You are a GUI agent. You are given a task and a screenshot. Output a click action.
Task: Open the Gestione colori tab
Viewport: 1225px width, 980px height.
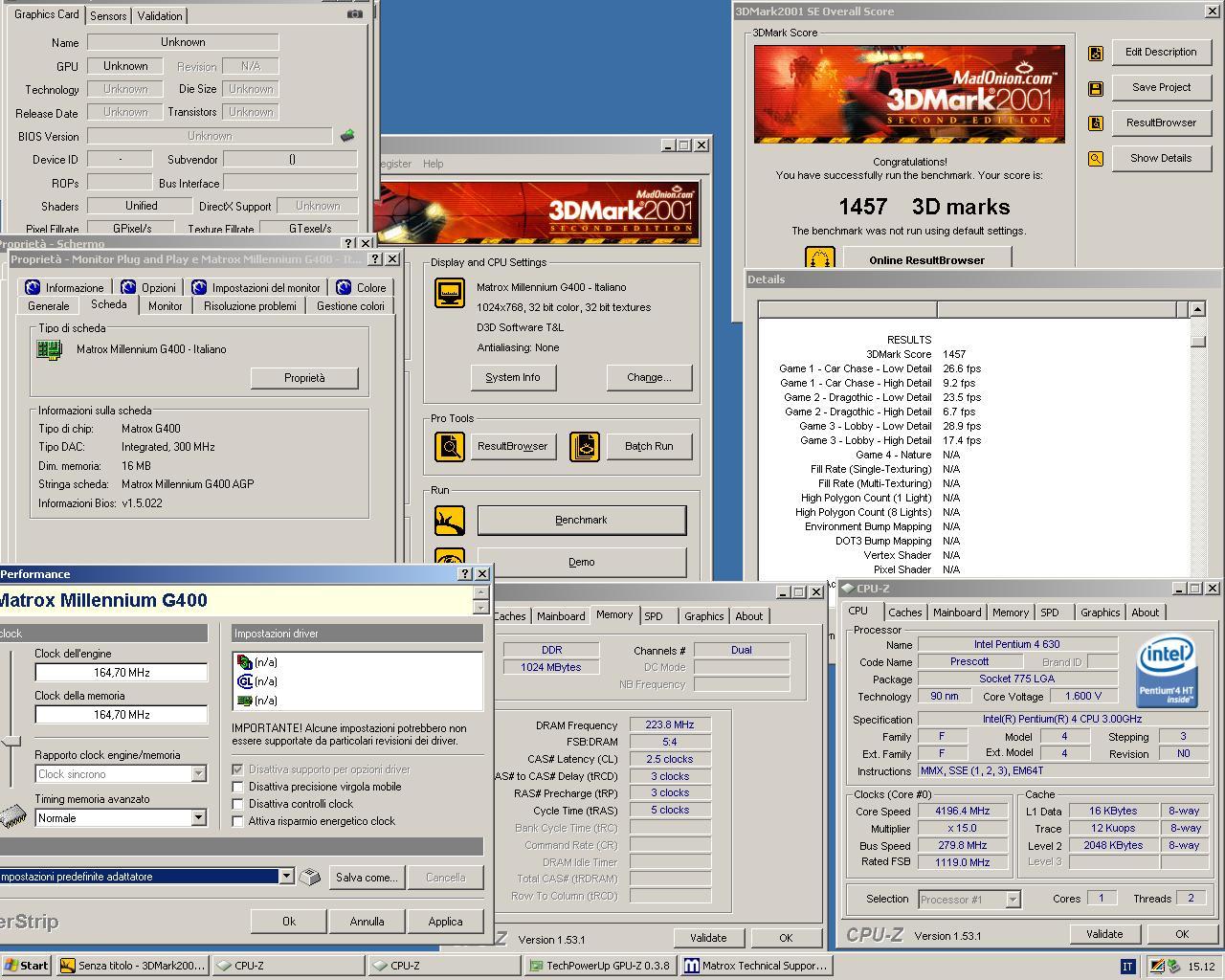350,306
